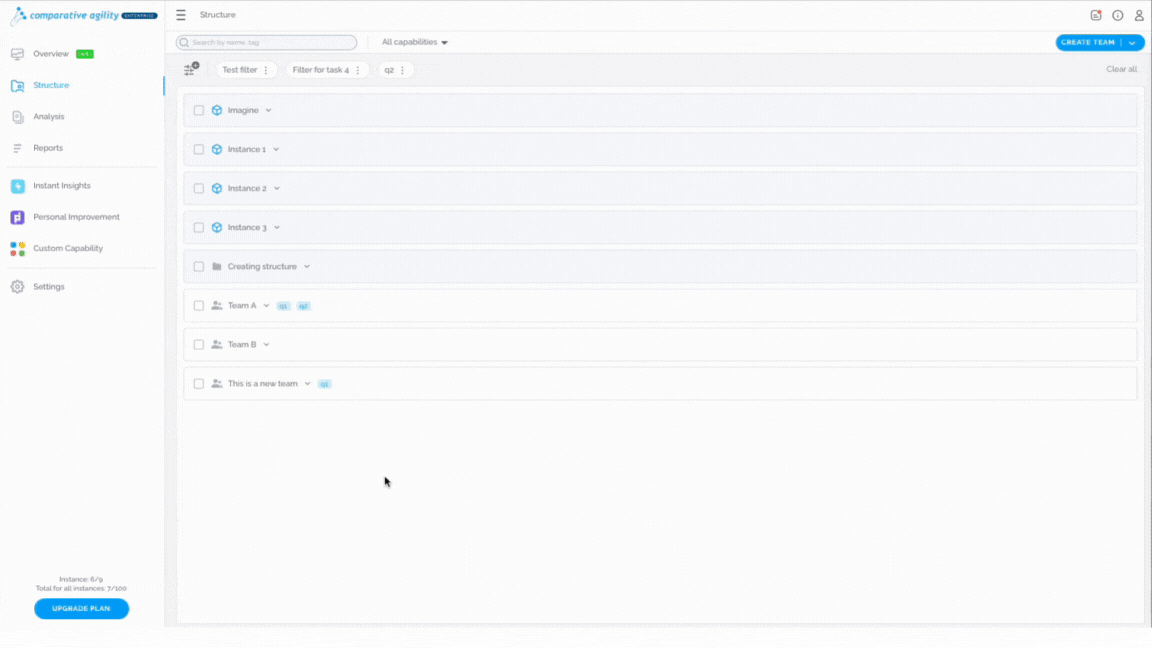This screenshot has height=648, width=1152.
Task: Expand the Creating structure chevron
Action: 307,266
